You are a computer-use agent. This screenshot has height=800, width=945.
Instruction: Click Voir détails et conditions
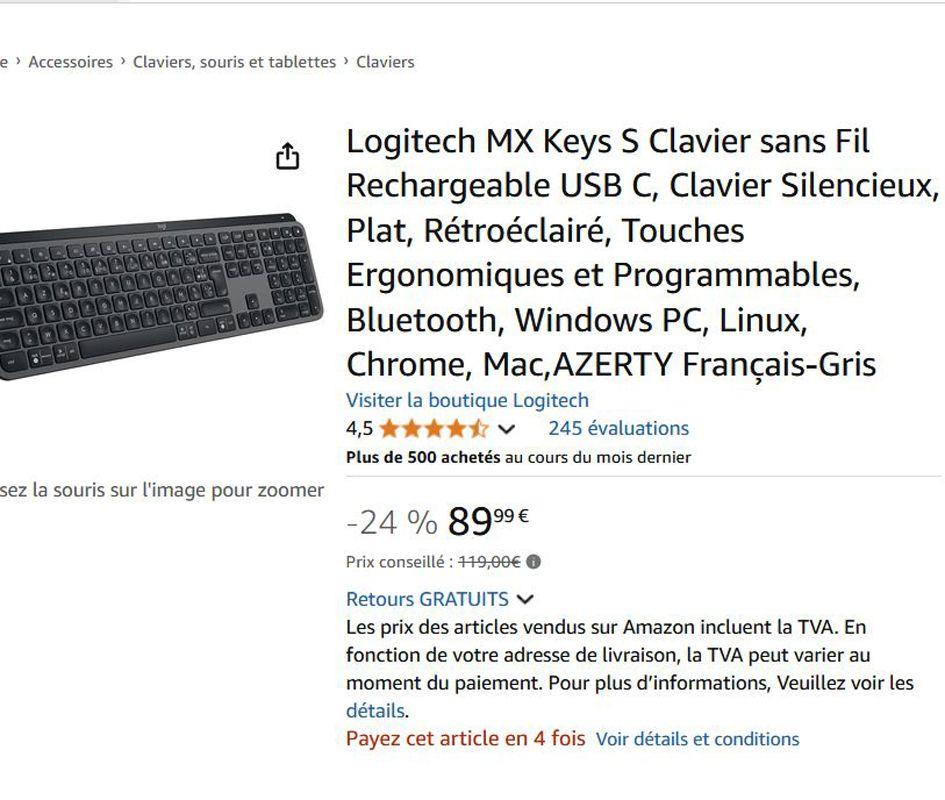pos(697,739)
